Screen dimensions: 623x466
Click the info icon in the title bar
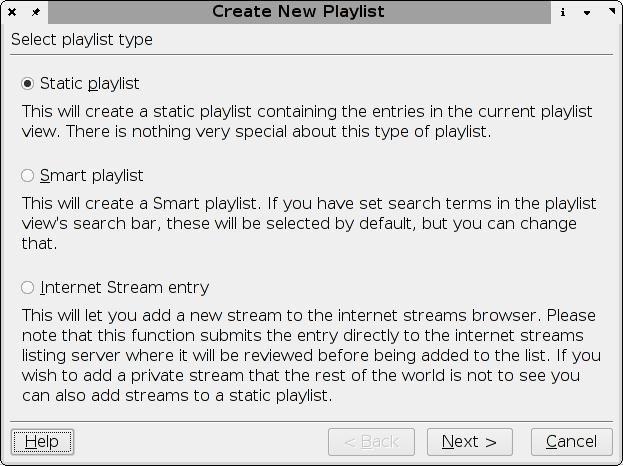click(563, 12)
